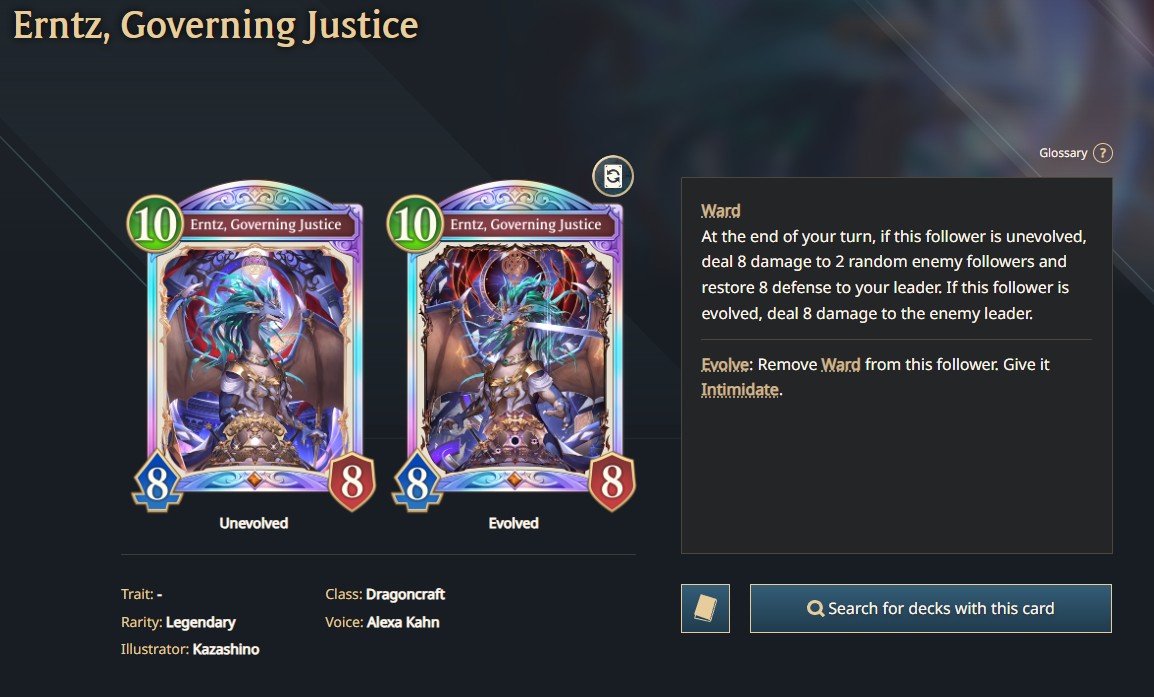Open the Glossary link
The height and width of the screenshot is (697, 1154).
coord(1063,153)
